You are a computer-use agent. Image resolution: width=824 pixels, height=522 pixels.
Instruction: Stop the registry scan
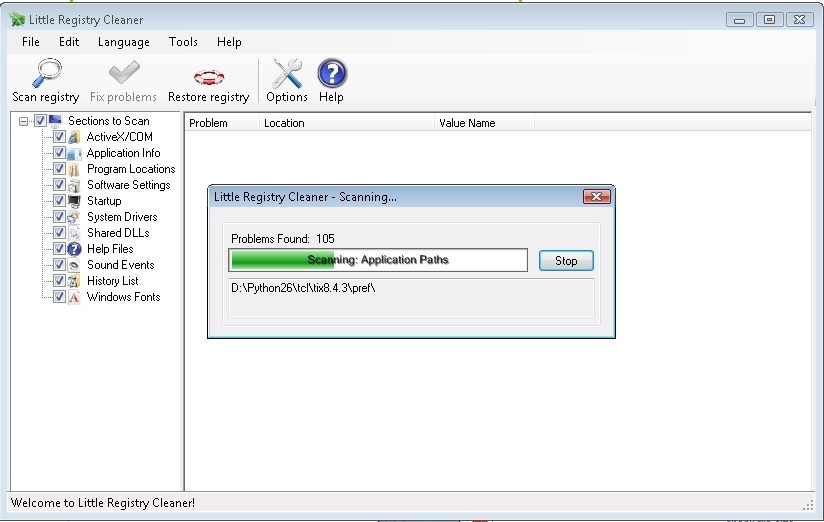[x=566, y=261]
